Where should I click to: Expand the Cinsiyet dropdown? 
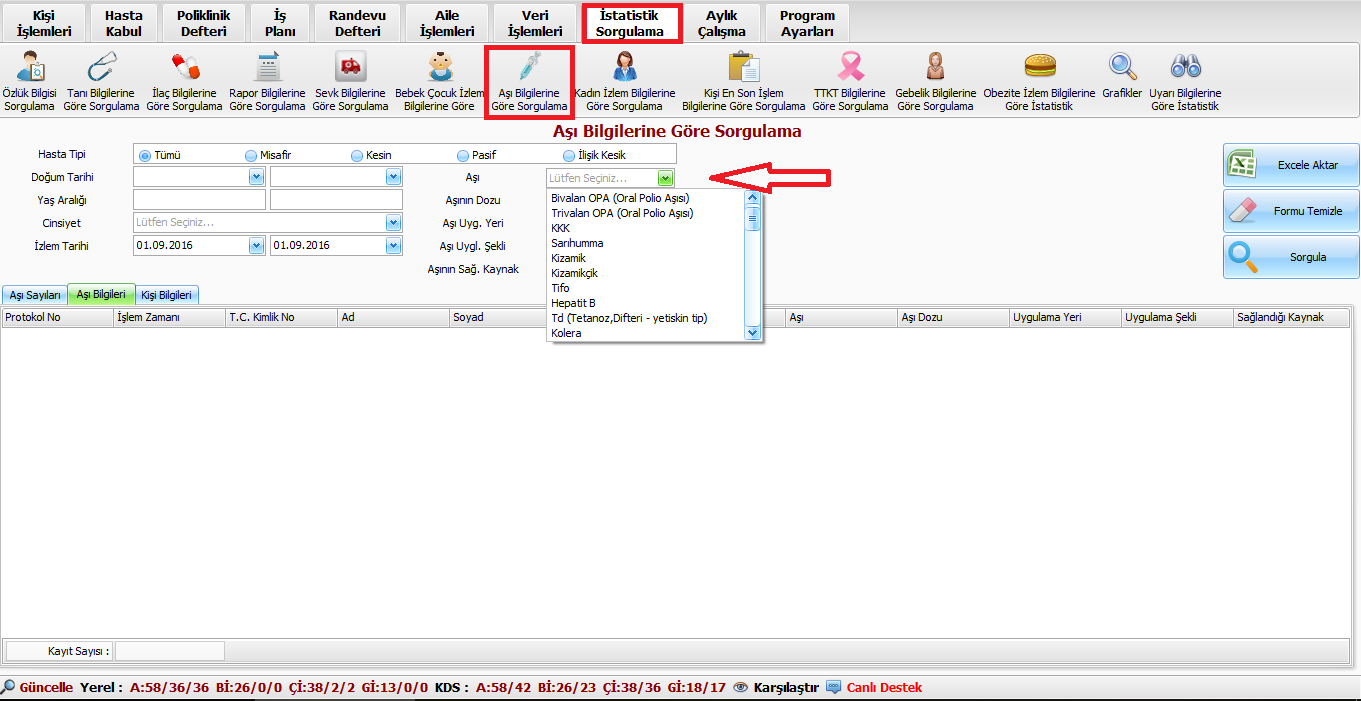tap(394, 222)
